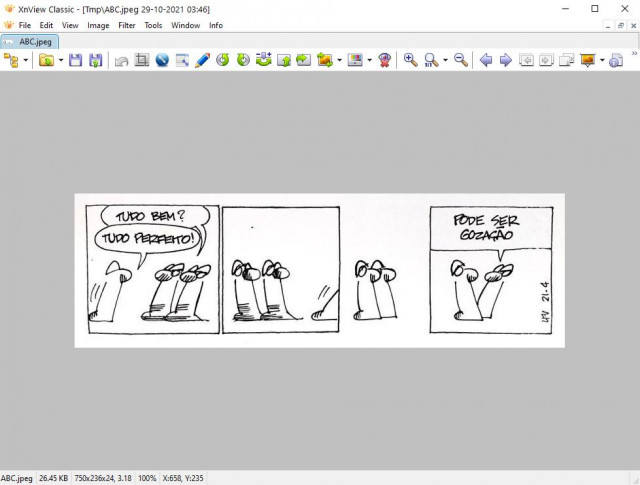Click the Open file folder icon

(46, 60)
